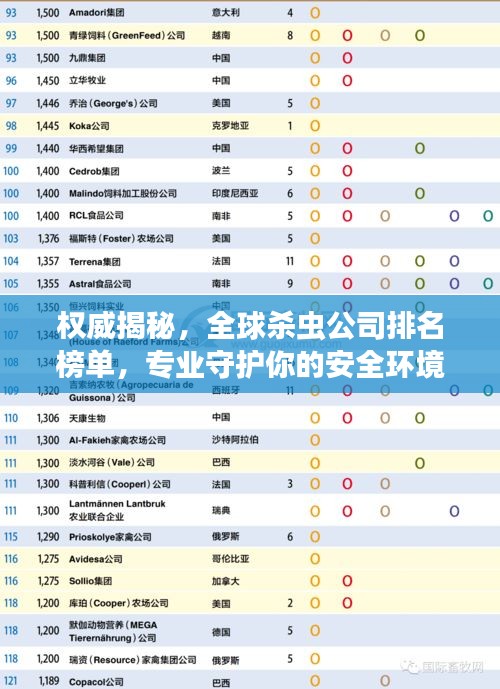Click the rank number 98
This screenshot has width=500, height=689.
point(11,126)
